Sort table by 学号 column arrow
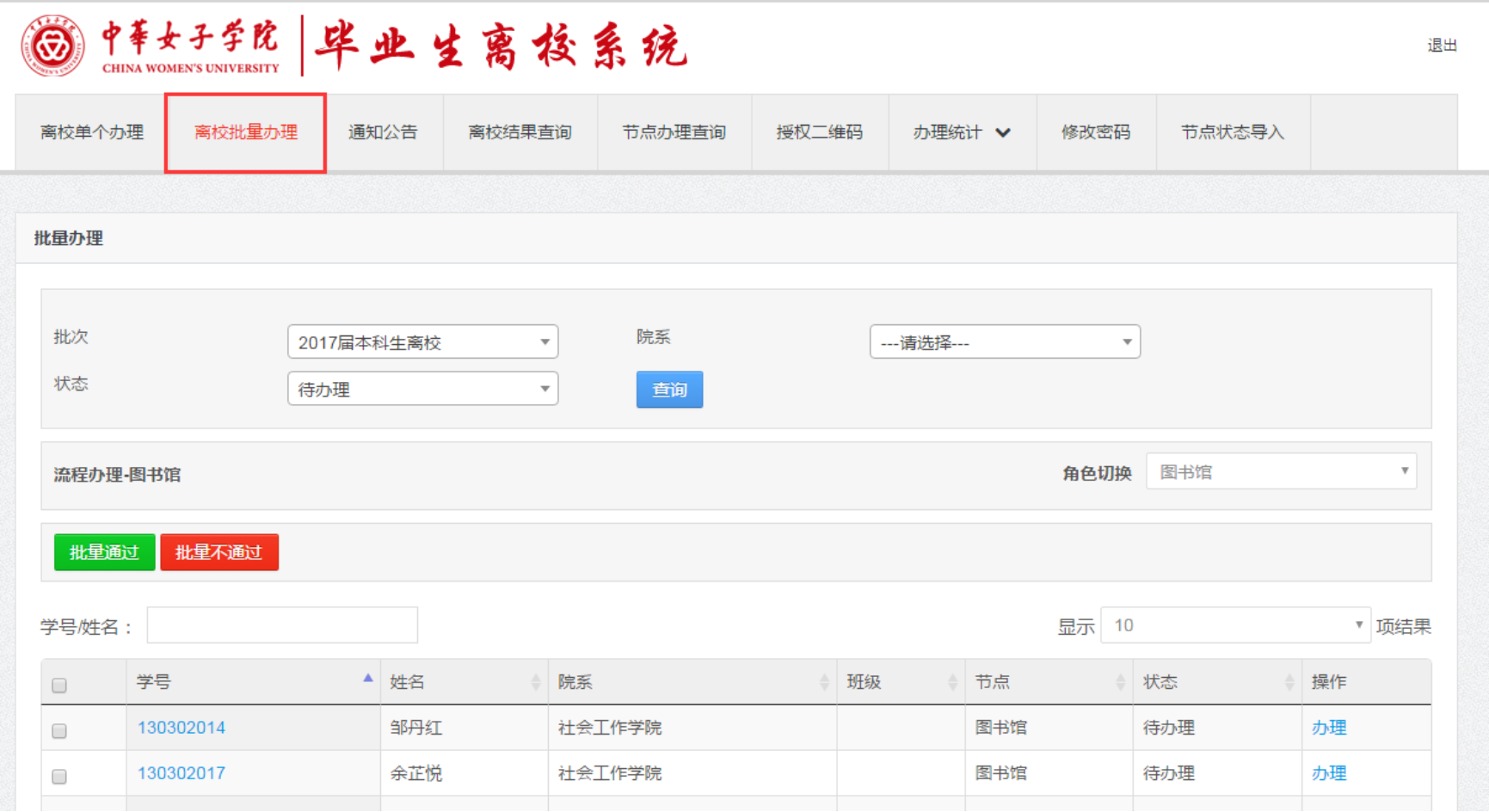The width and height of the screenshot is (1489, 812). (367, 679)
